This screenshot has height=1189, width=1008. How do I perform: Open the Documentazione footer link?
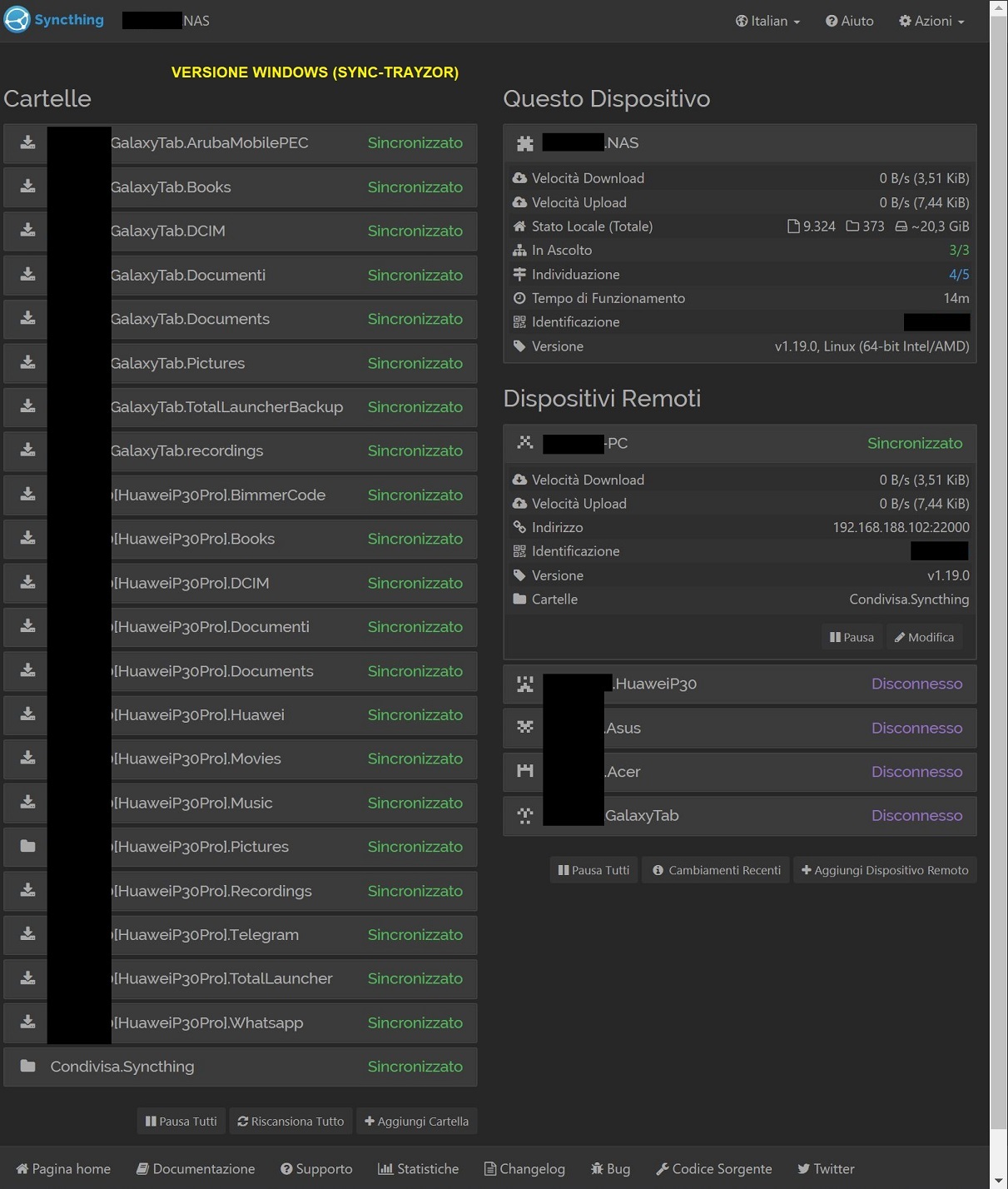pos(196,1169)
